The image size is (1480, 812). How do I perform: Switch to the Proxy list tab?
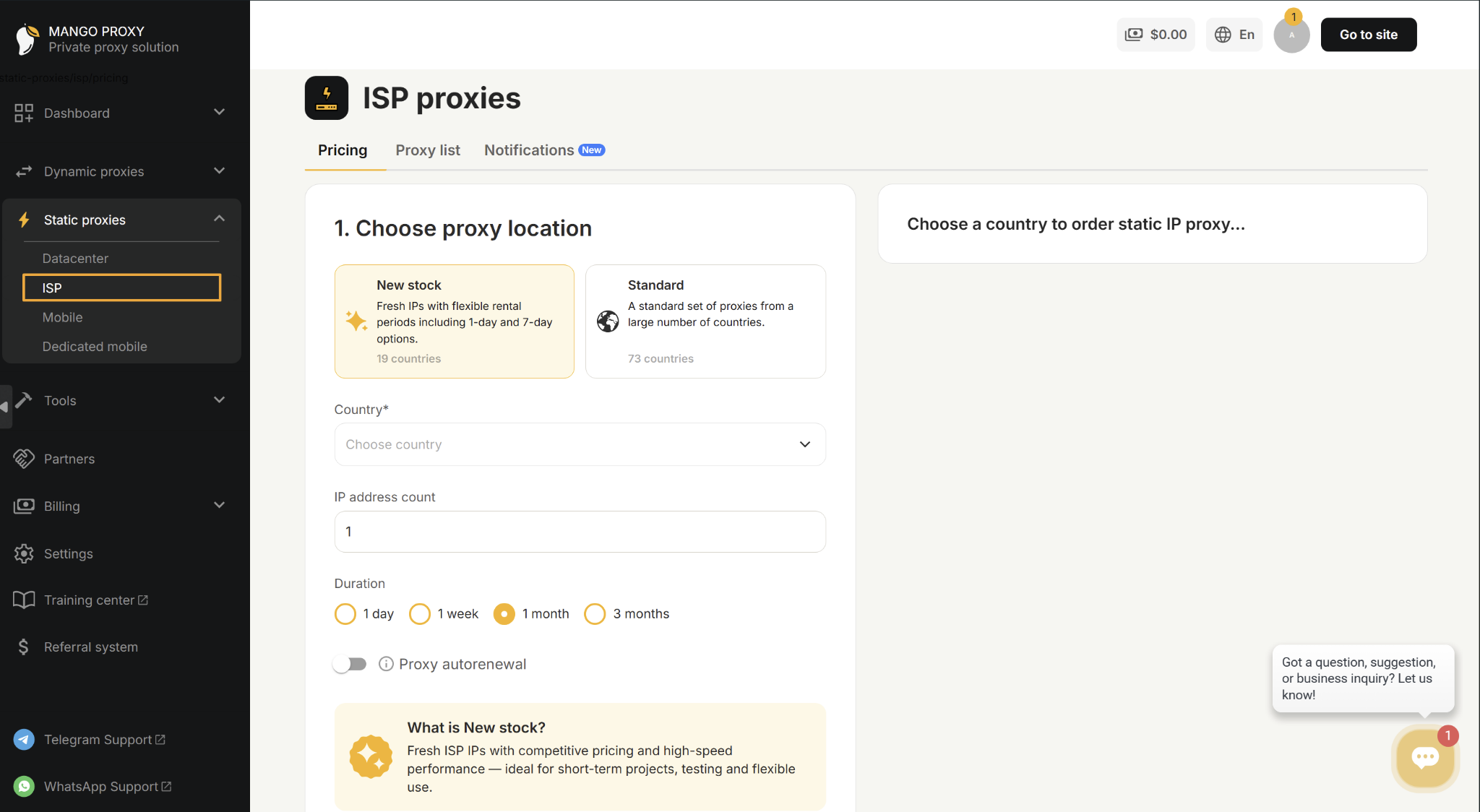[428, 150]
